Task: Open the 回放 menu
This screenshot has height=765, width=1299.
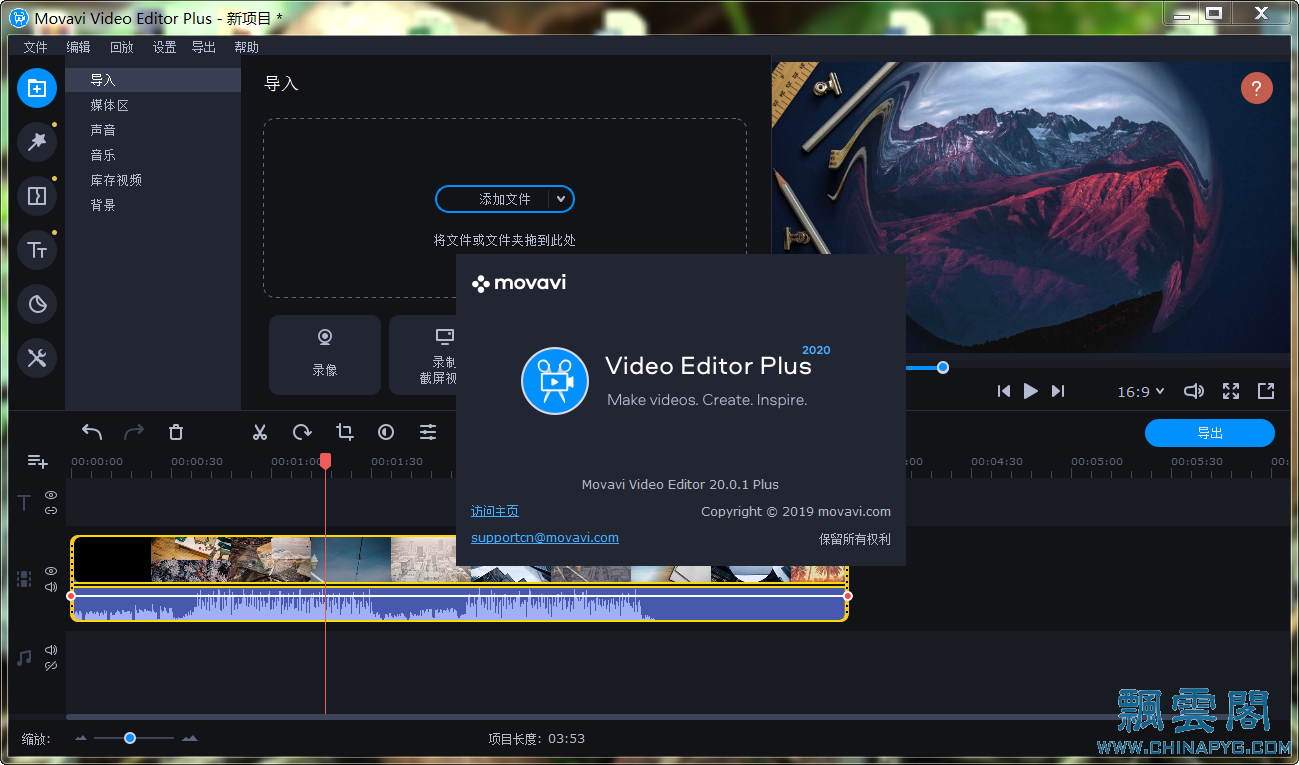Action: click(121, 47)
